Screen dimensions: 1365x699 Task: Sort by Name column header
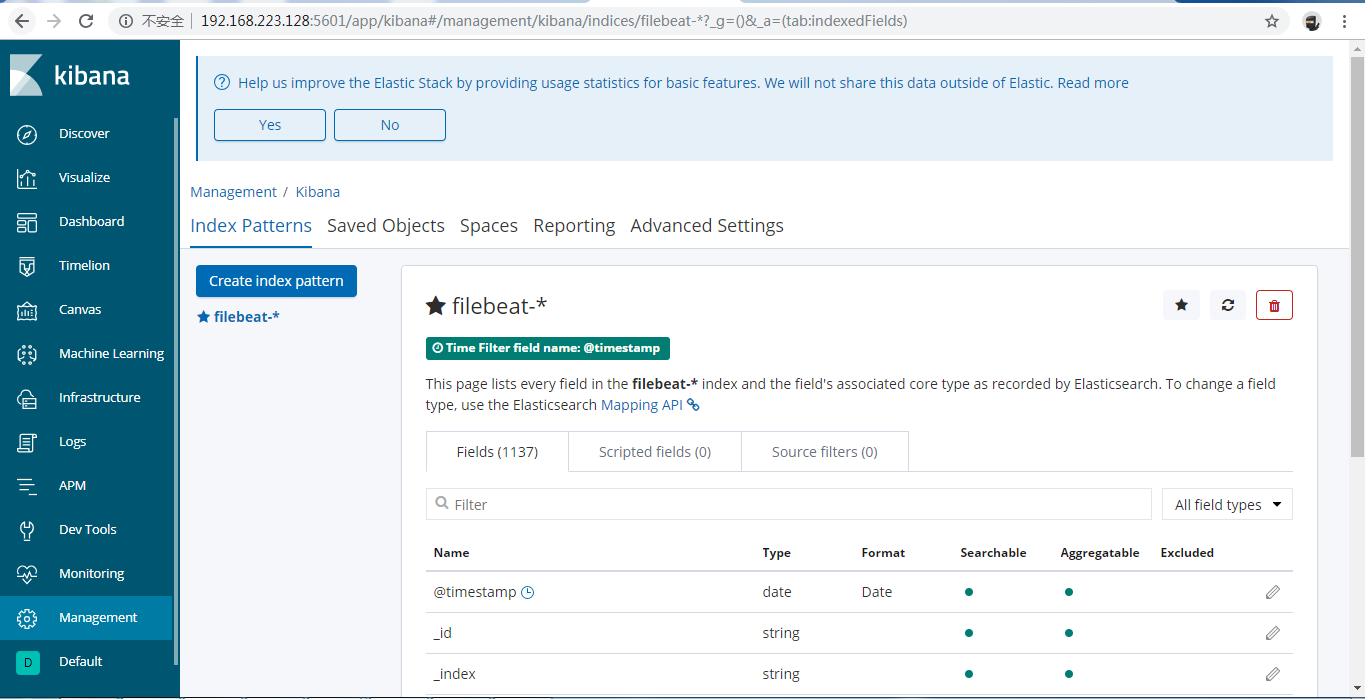click(x=451, y=553)
